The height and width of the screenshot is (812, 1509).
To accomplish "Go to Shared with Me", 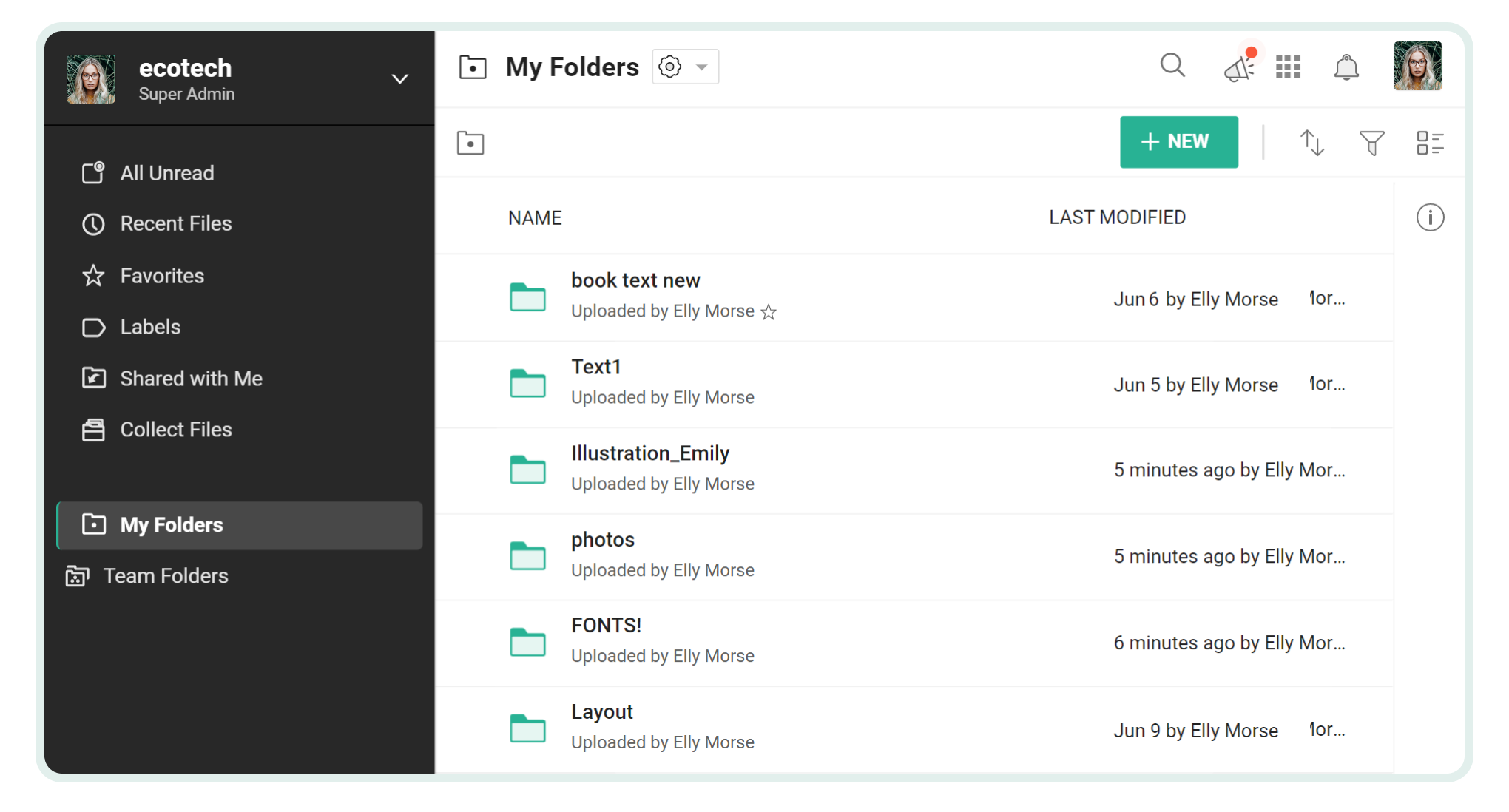I will pos(191,378).
